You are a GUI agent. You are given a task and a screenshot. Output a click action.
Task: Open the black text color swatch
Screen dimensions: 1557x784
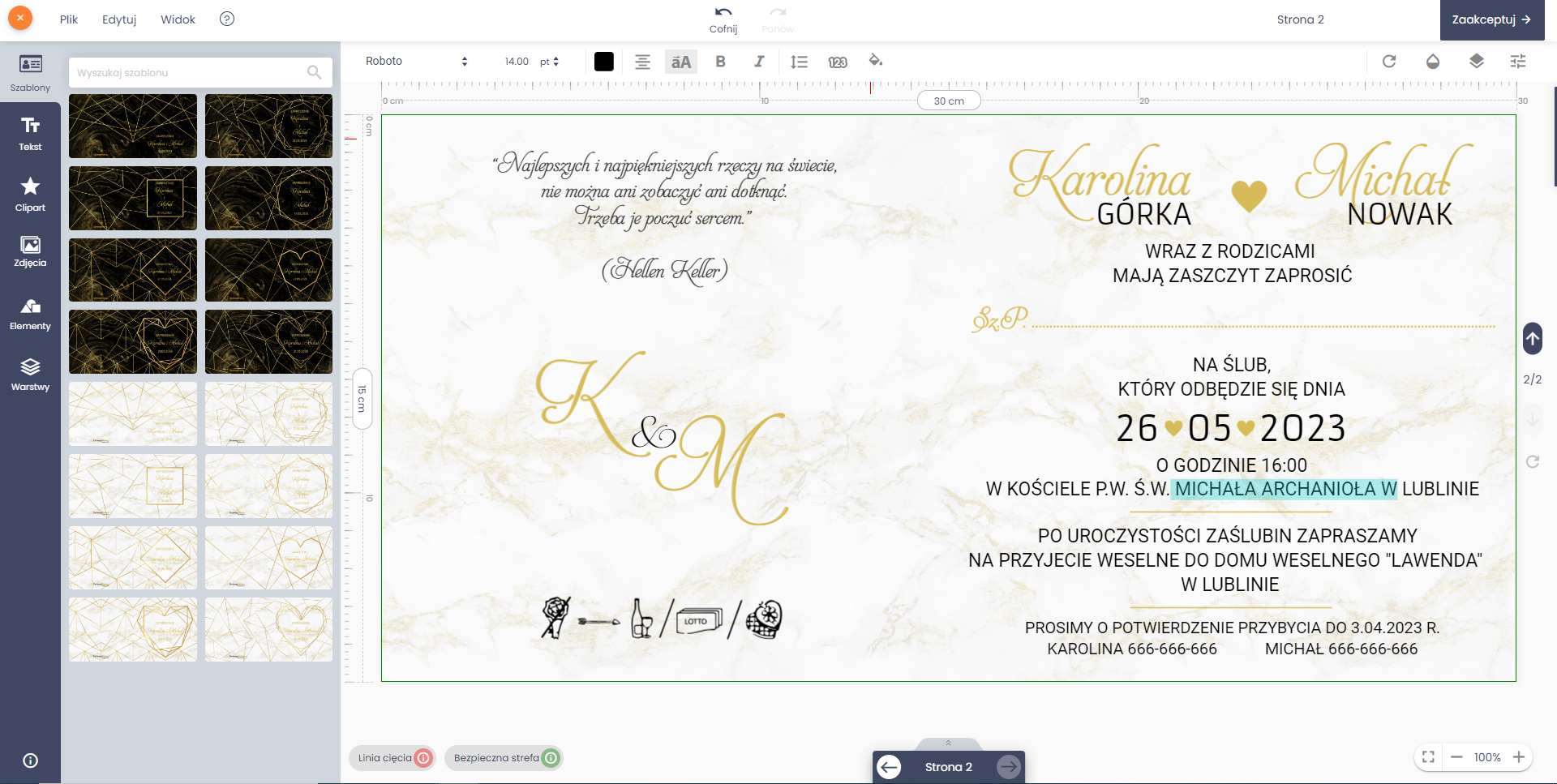coord(604,62)
